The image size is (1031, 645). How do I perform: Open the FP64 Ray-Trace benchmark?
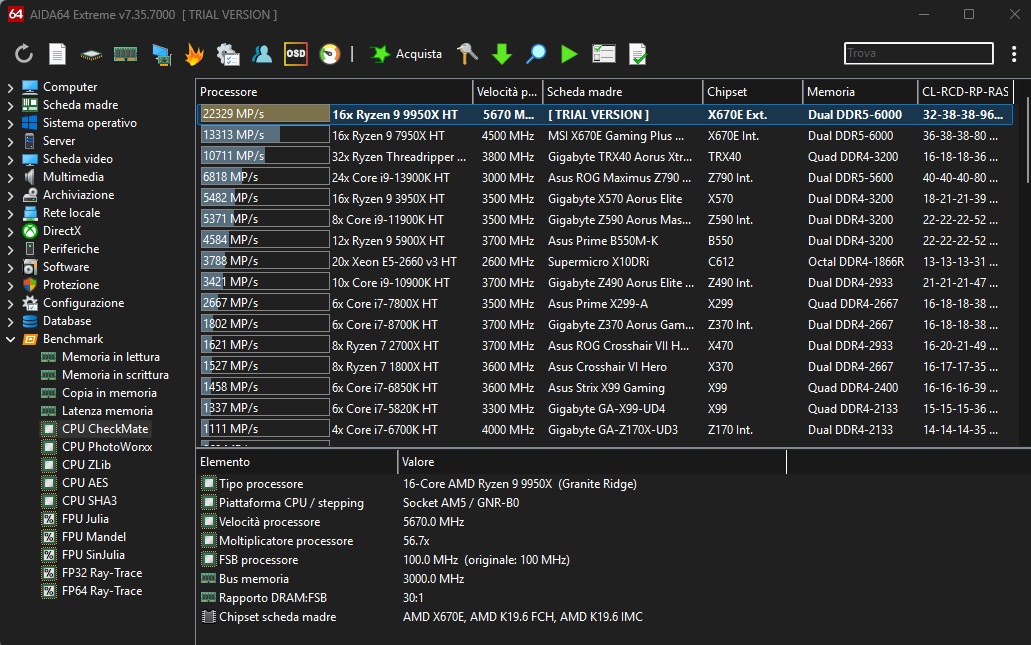click(x=102, y=591)
